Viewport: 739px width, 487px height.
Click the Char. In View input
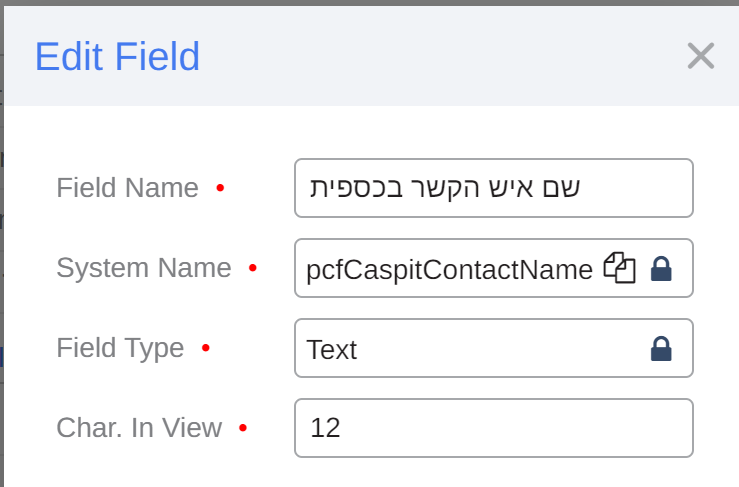click(x=493, y=428)
